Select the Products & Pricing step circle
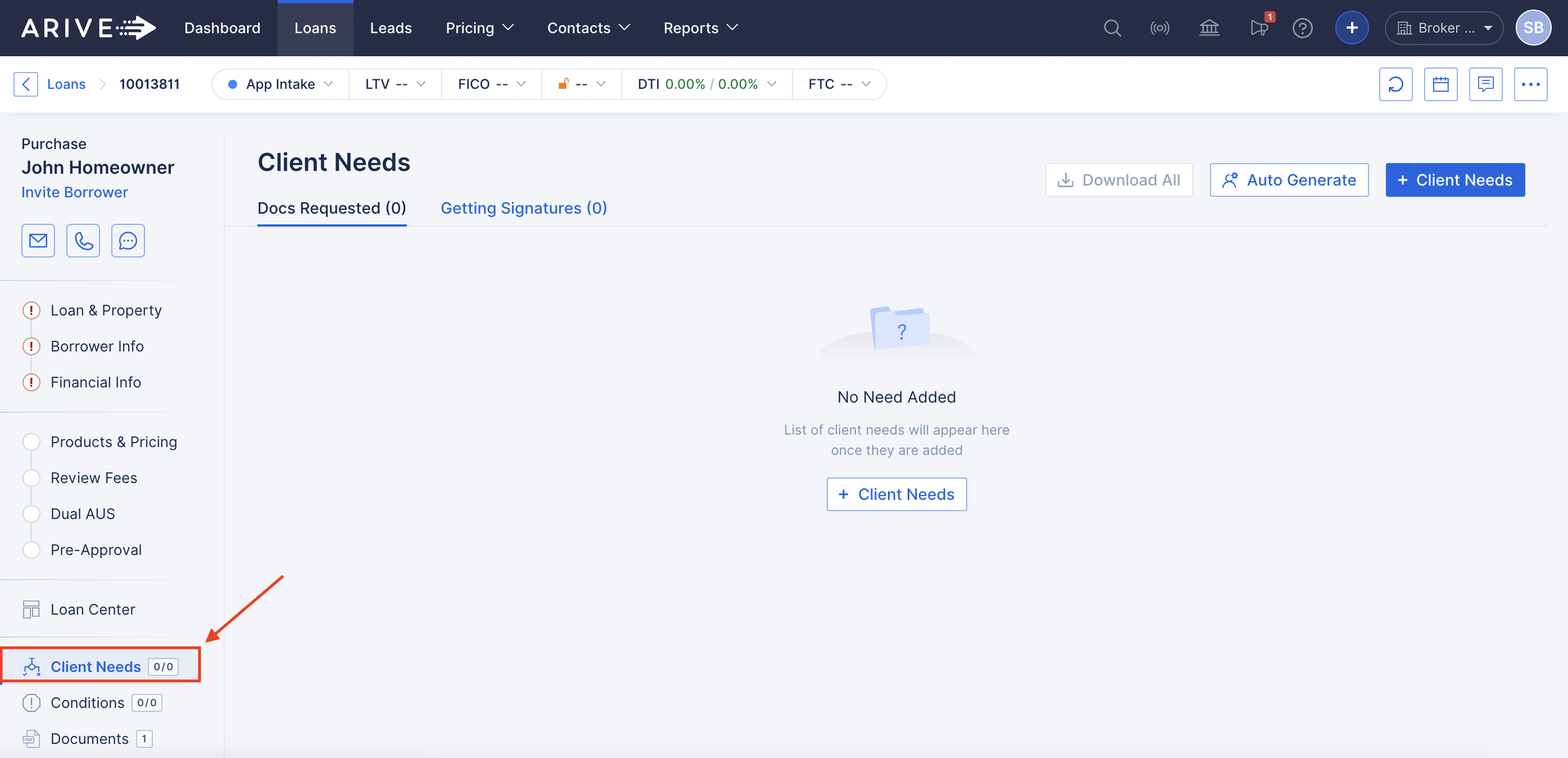The height and width of the screenshot is (758, 1568). [31, 441]
